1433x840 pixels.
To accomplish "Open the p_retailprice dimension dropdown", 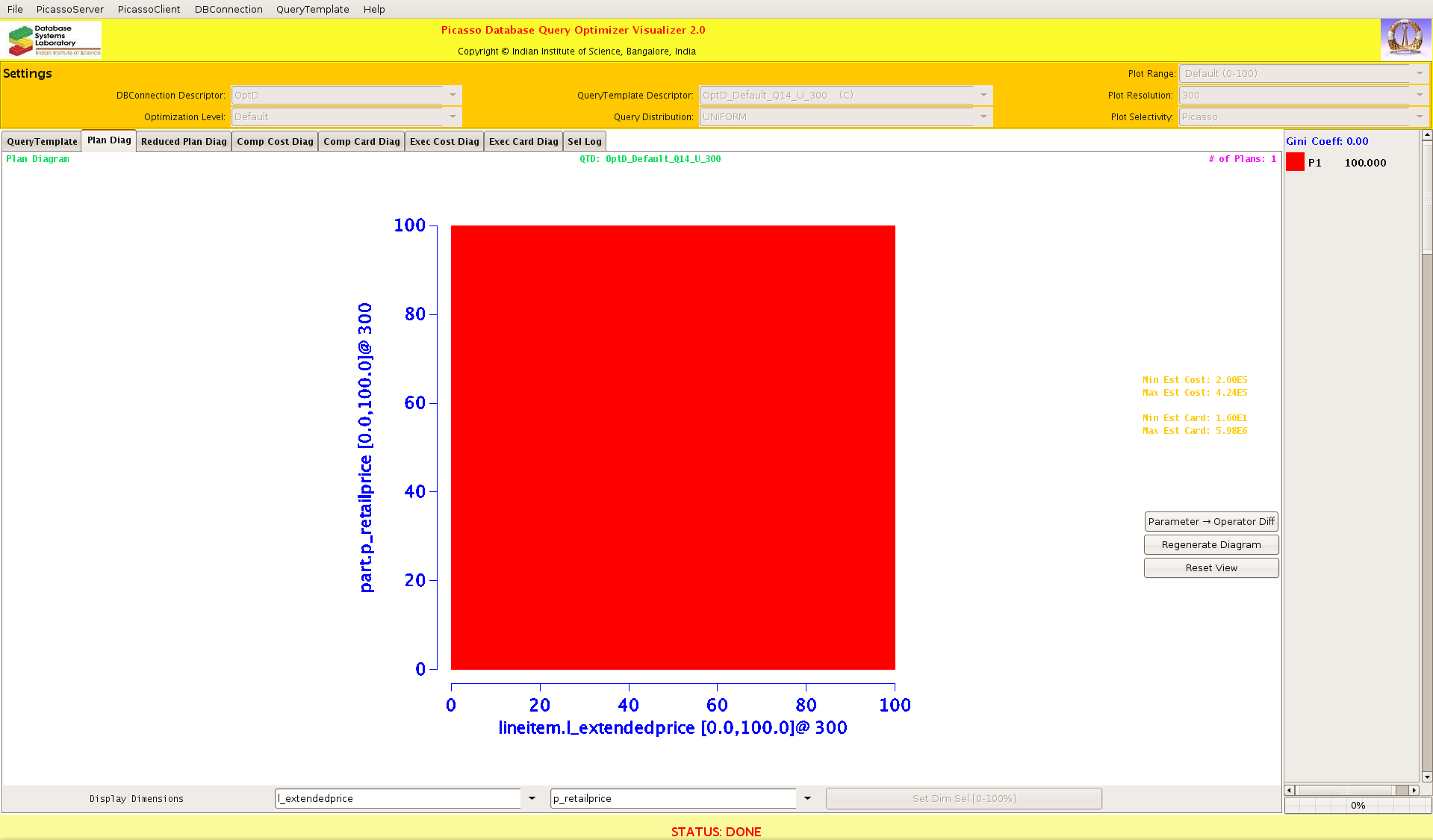I will click(x=807, y=798).
